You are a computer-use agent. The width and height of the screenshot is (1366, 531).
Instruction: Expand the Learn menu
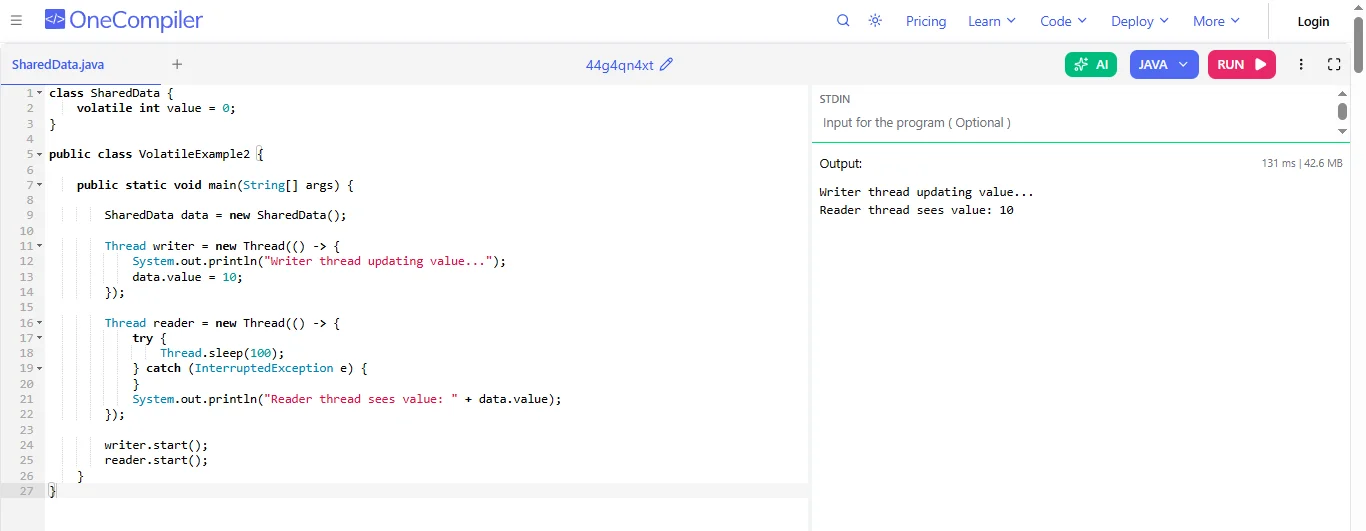tap(992, 21)
